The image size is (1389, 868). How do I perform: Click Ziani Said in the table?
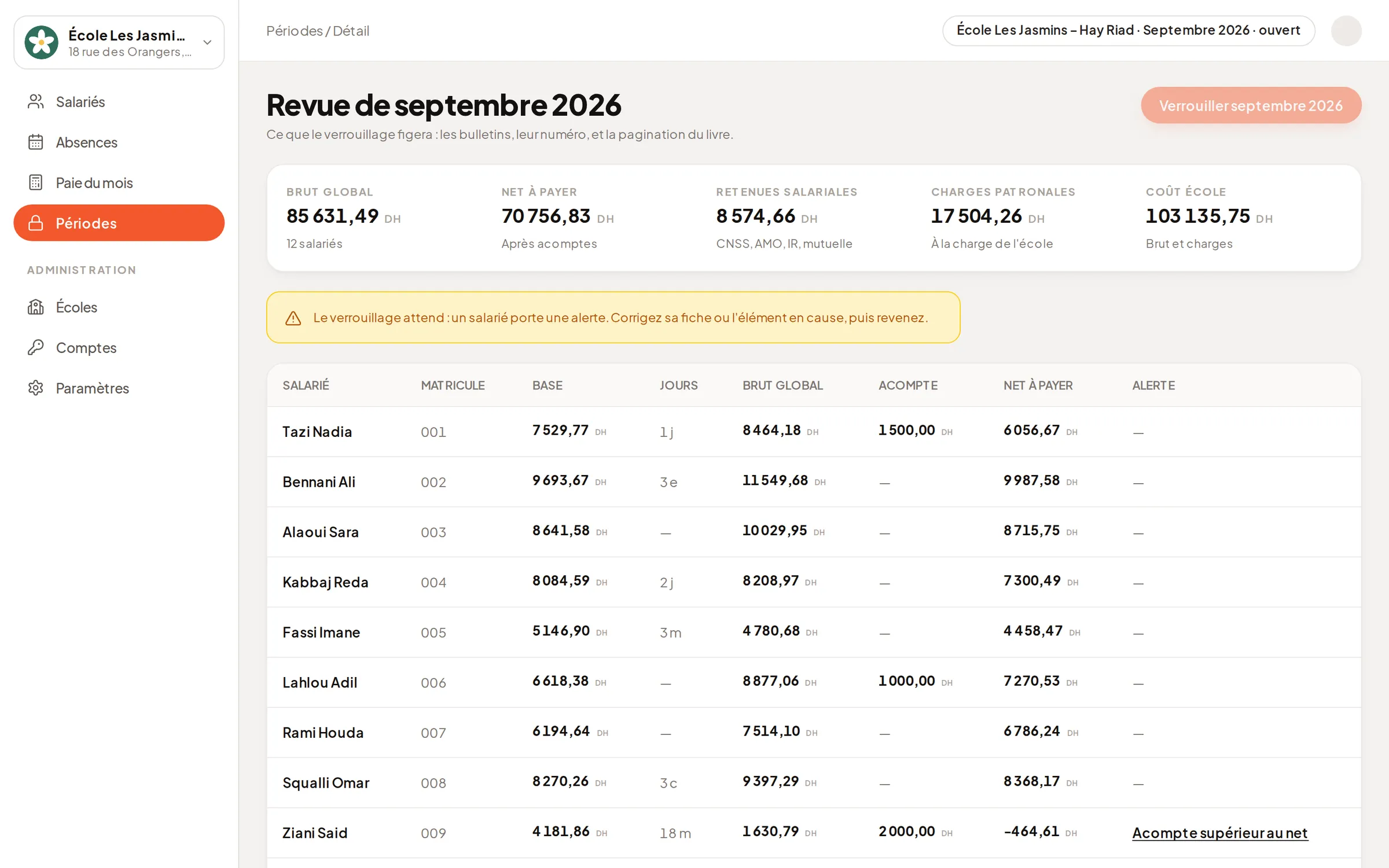(x=315, y=833)
